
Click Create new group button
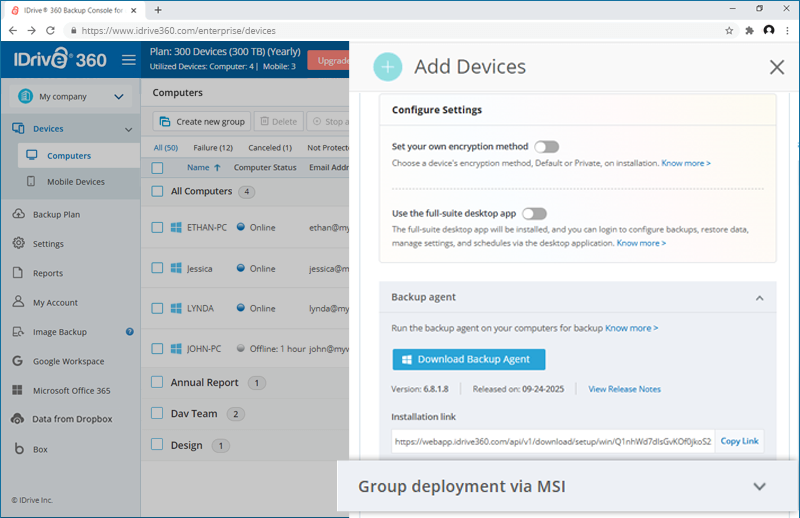(202, 121)
